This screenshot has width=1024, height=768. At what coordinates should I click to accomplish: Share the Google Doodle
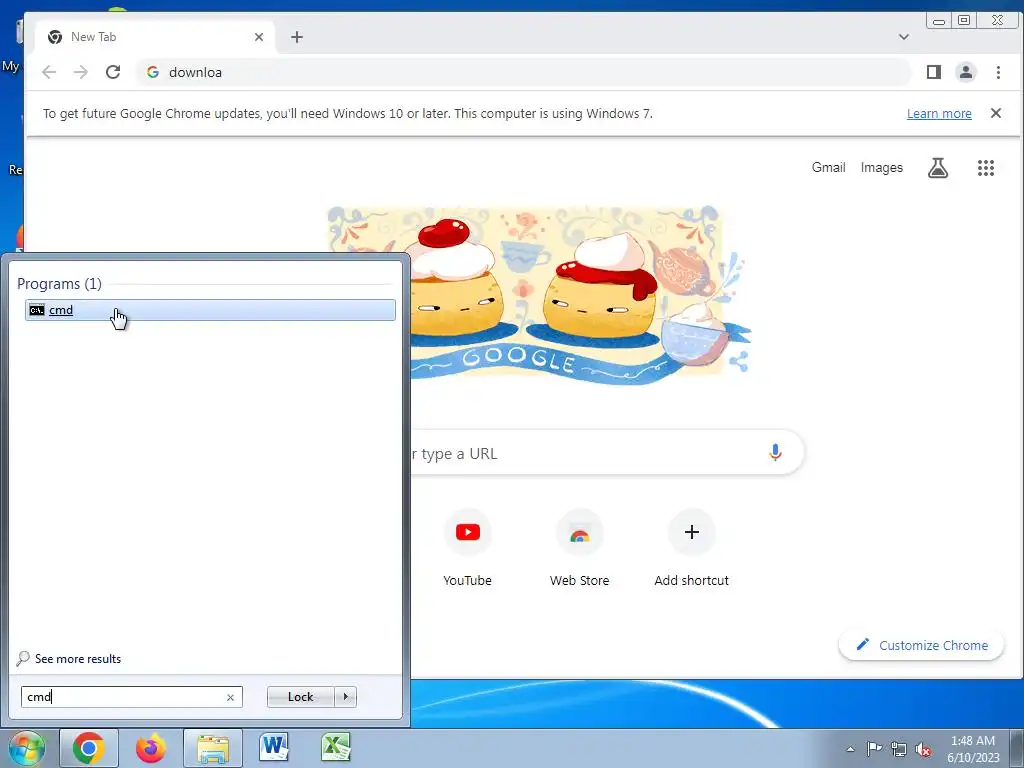(x=739, y=361)
